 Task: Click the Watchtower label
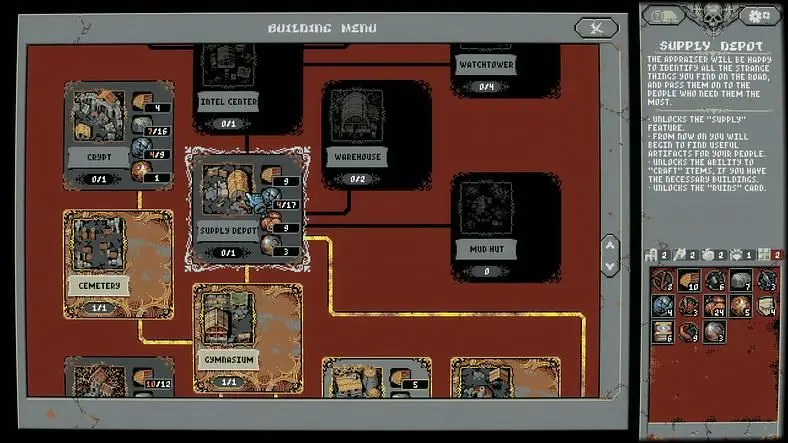pyautogui.click(x=486, y=65)
